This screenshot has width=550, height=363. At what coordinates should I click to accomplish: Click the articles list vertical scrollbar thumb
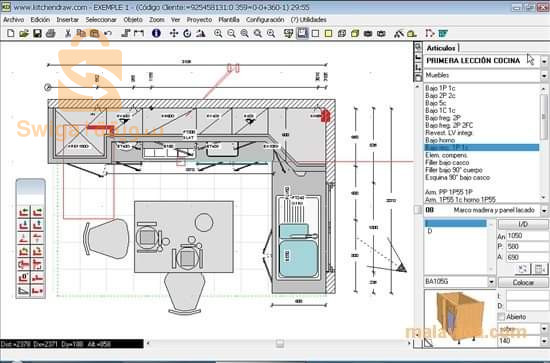point(544,116)
